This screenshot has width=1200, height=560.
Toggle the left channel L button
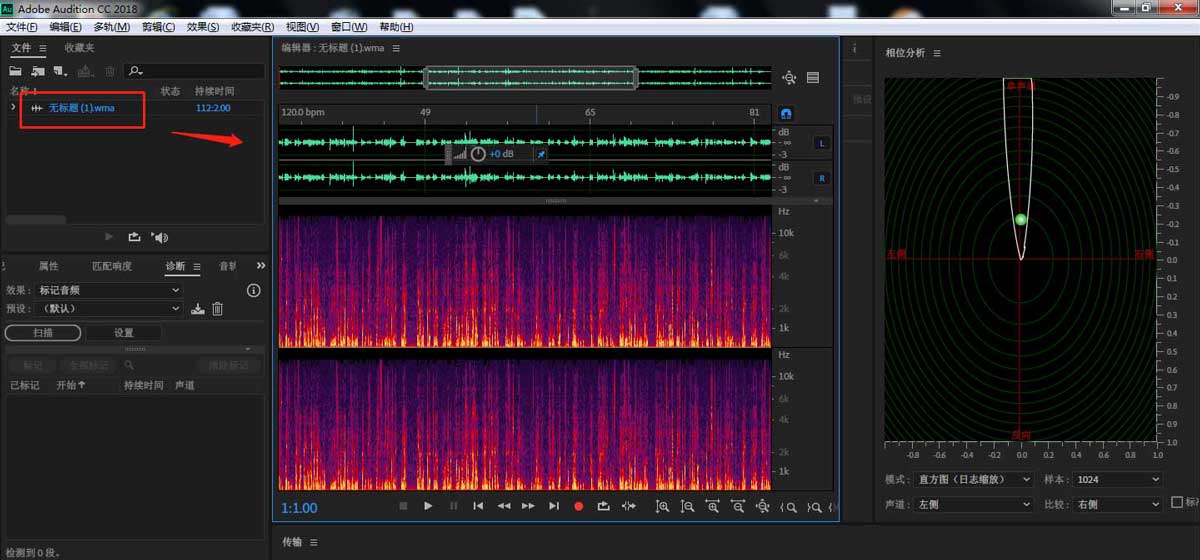point(822,143)
